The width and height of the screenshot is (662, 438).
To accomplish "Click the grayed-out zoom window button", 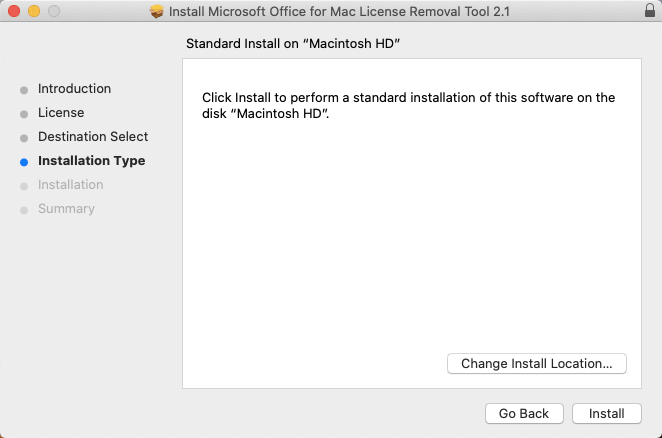I will [x=54, y=12].
